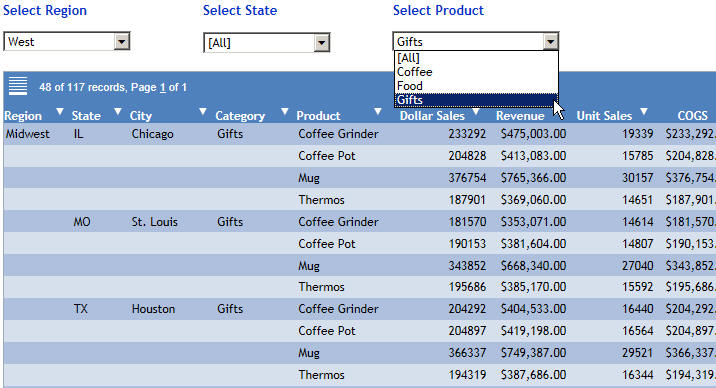Select the highlighted Gifts option
716x388 pixels.
click(x=476, y=100)
